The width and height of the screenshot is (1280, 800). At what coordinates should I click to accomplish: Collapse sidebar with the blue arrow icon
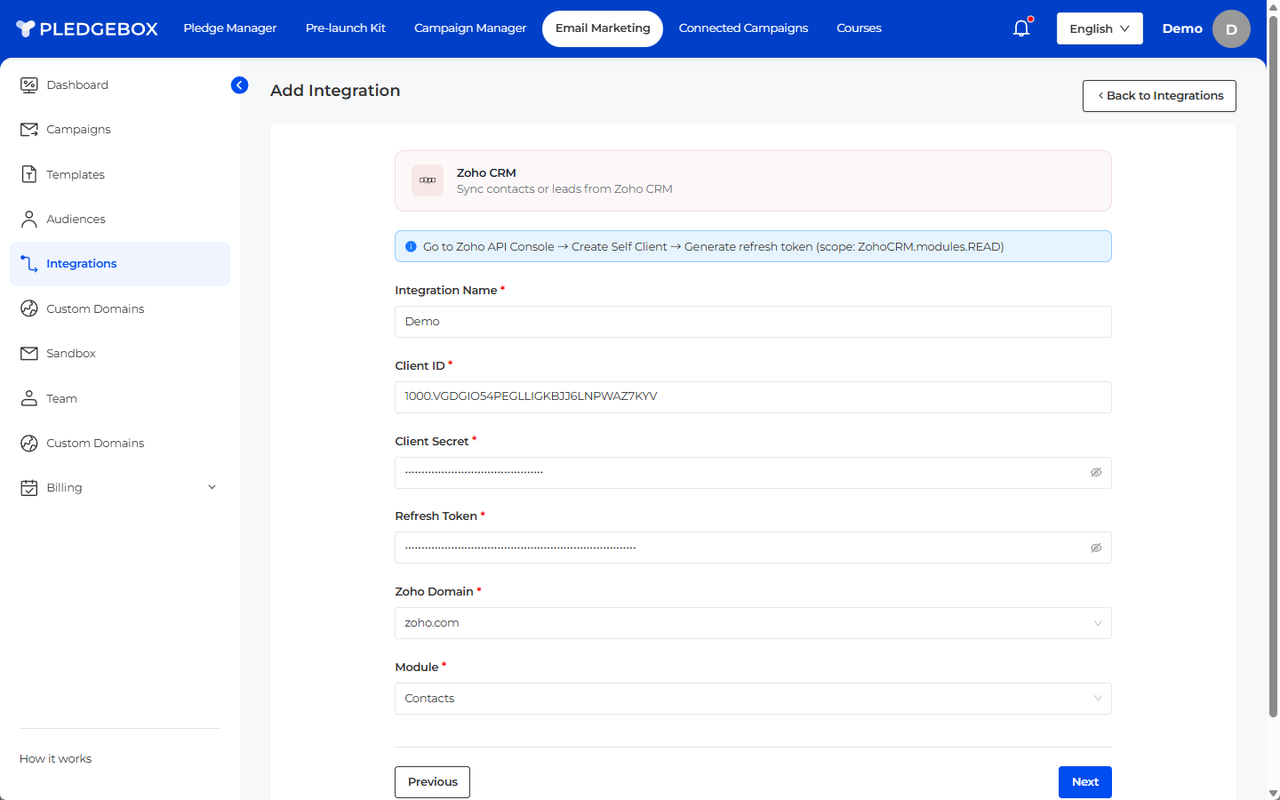(x=239, y=85)
